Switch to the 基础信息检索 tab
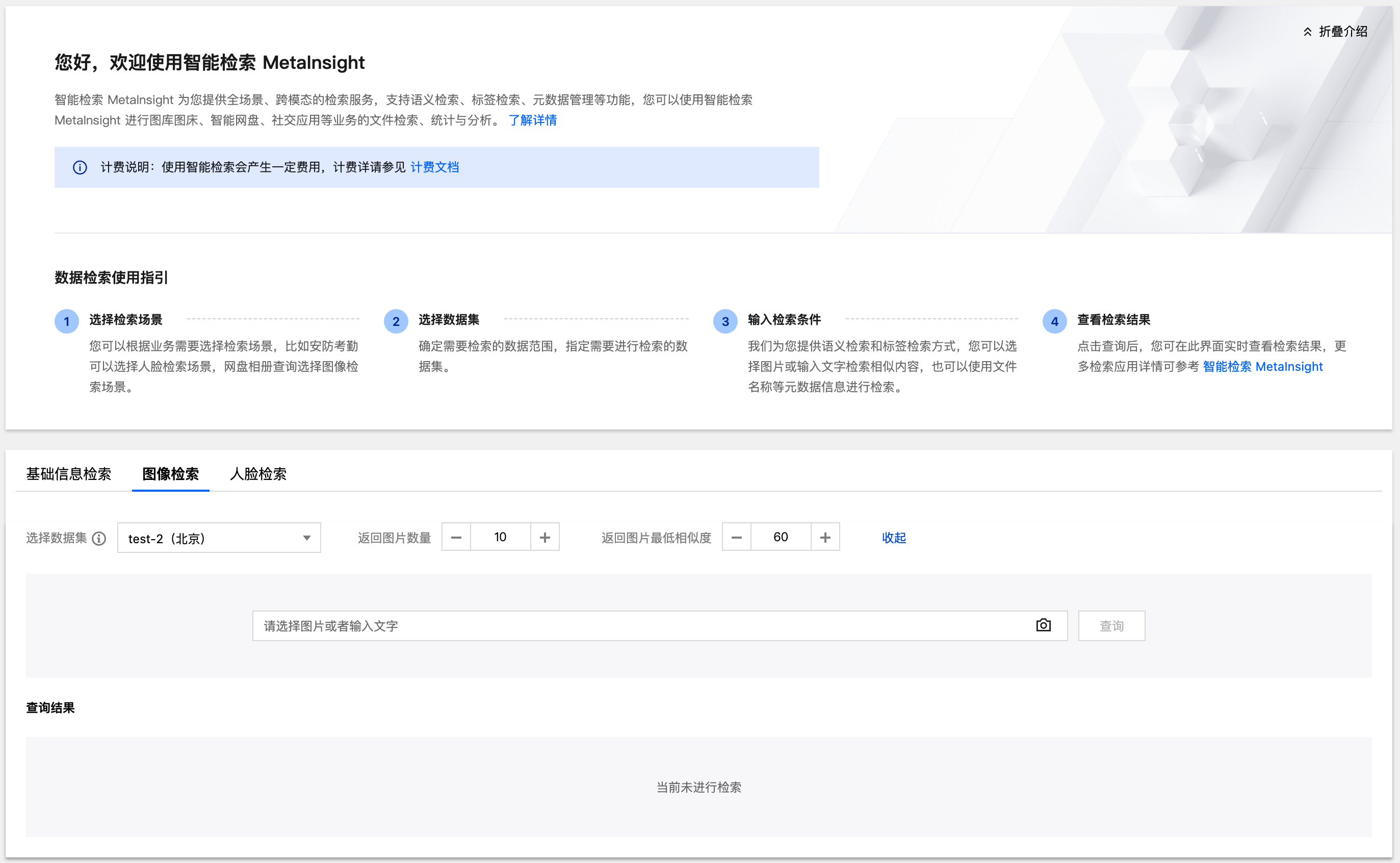The image size is (1400, 863). 68,474
